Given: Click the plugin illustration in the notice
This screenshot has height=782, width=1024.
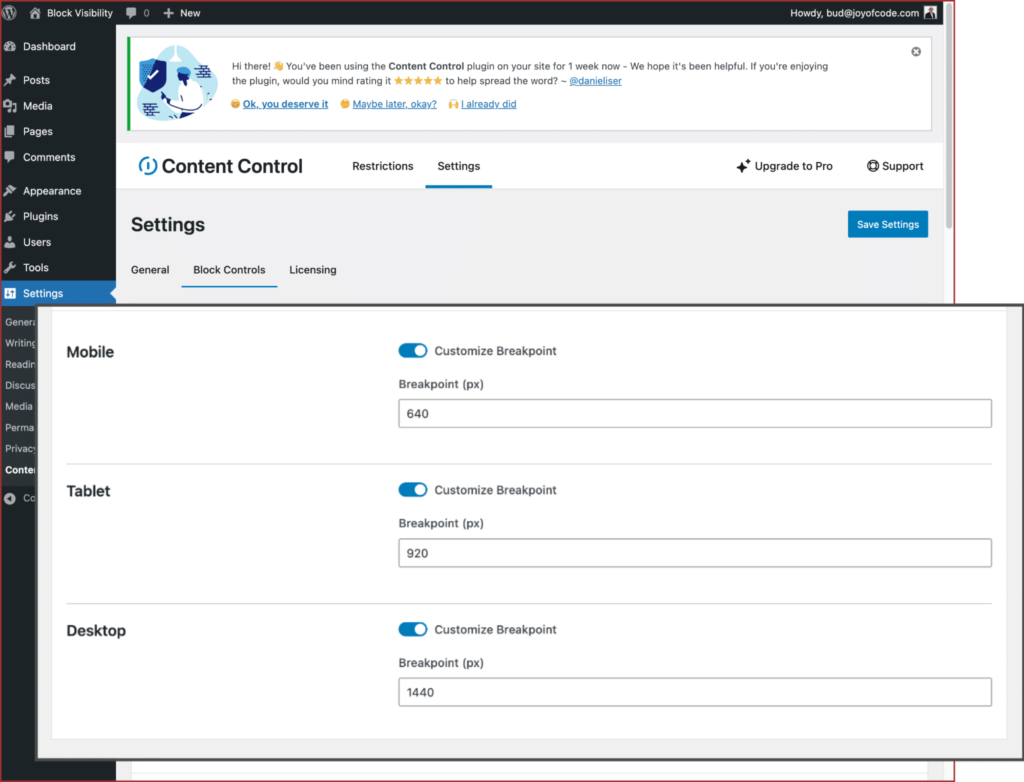Looking at the screenshot, I should click(177, 83).
